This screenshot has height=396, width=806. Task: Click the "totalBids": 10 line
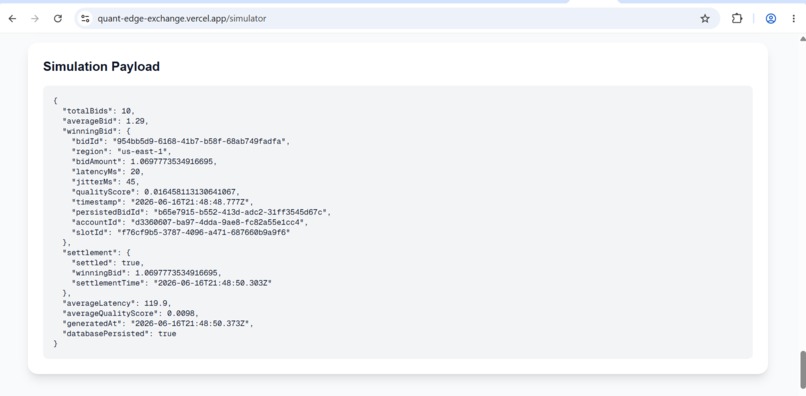[99, 111]
